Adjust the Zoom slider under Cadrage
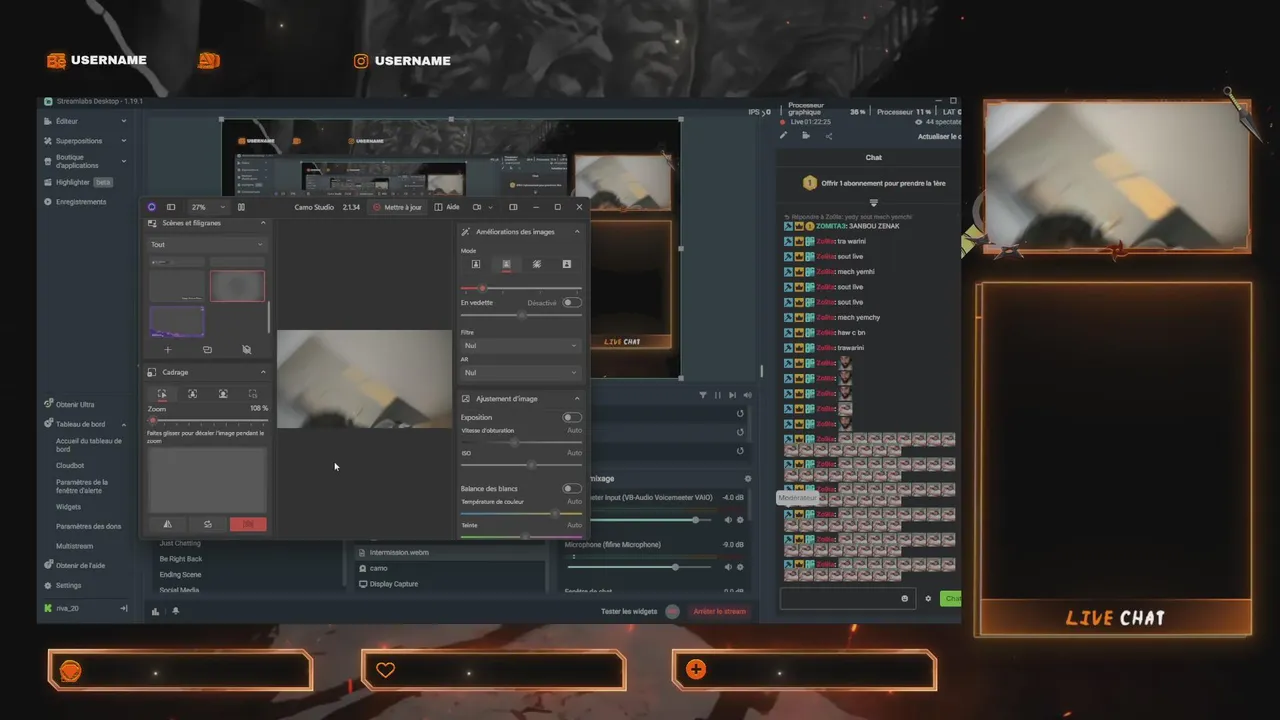The image size is (1280, 720). tap(208, 420)
